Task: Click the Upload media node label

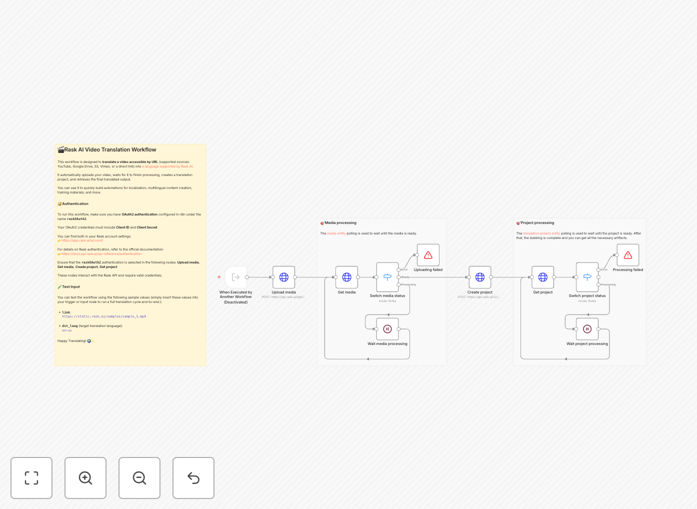Action: pyautogui.click(x=284, y=292)
